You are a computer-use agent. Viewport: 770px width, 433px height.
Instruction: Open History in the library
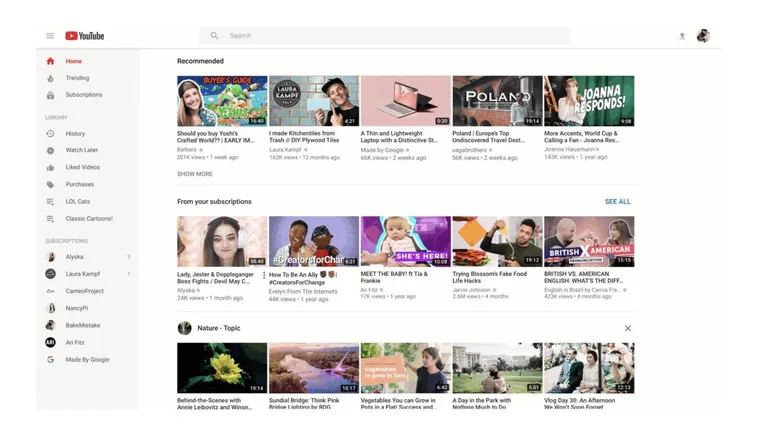[x=75, y=134]
